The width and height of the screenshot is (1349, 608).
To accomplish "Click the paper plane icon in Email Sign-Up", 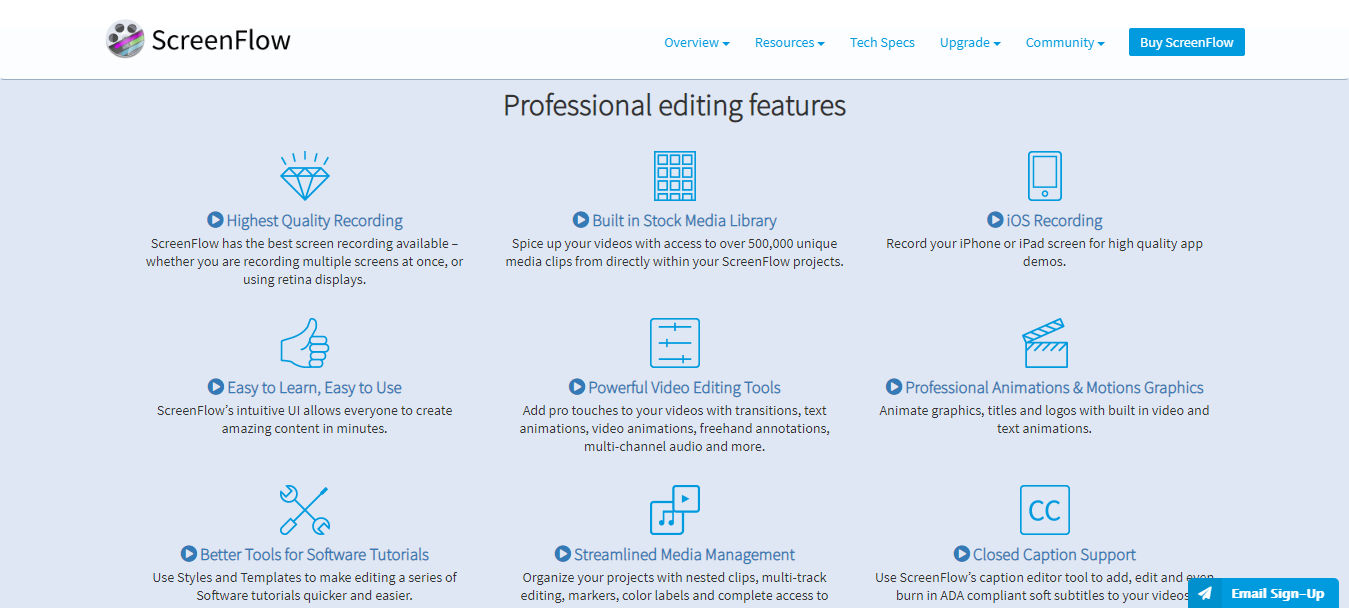I will 1205,593.
